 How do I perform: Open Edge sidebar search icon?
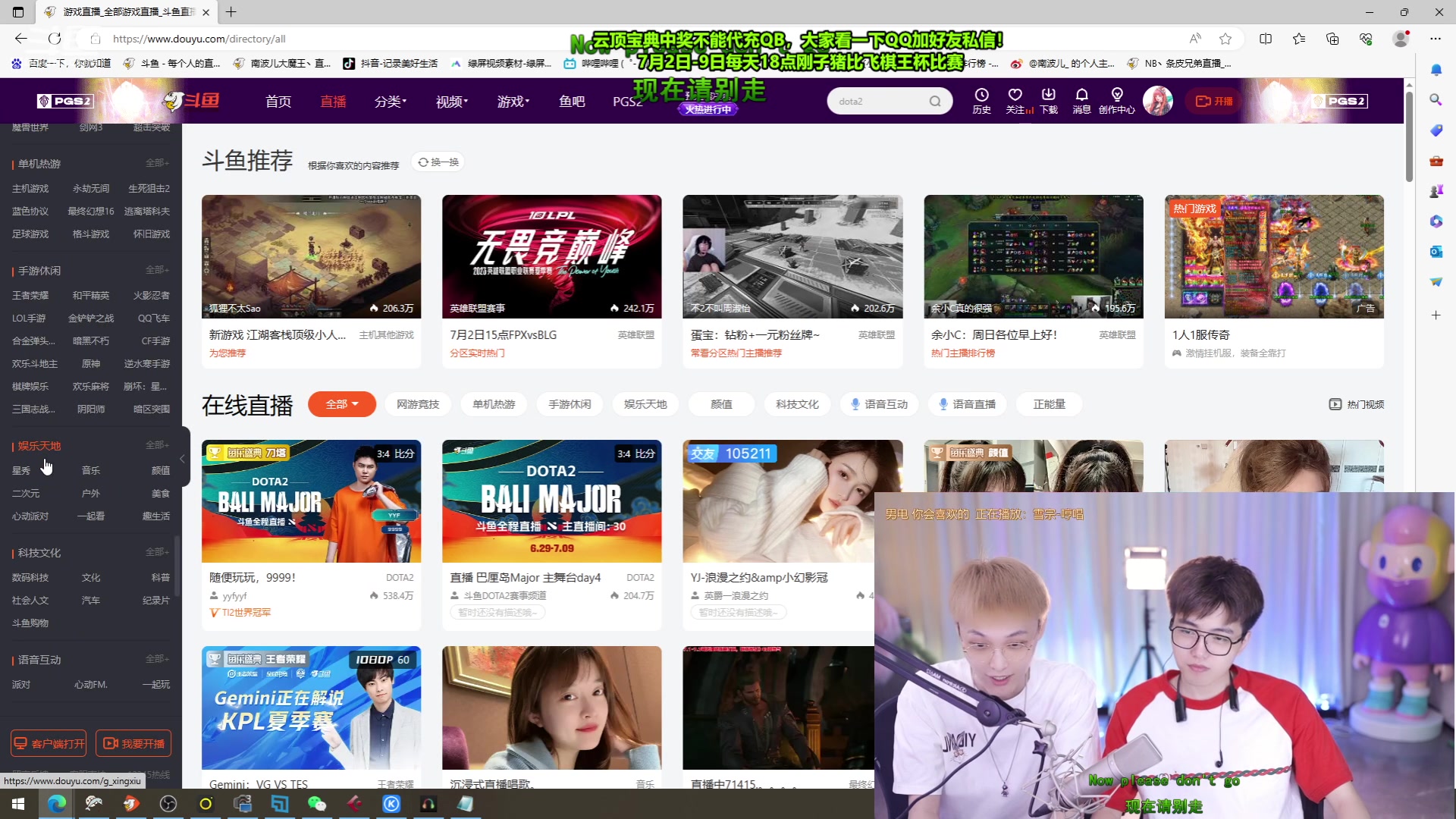coord(1436,100)
